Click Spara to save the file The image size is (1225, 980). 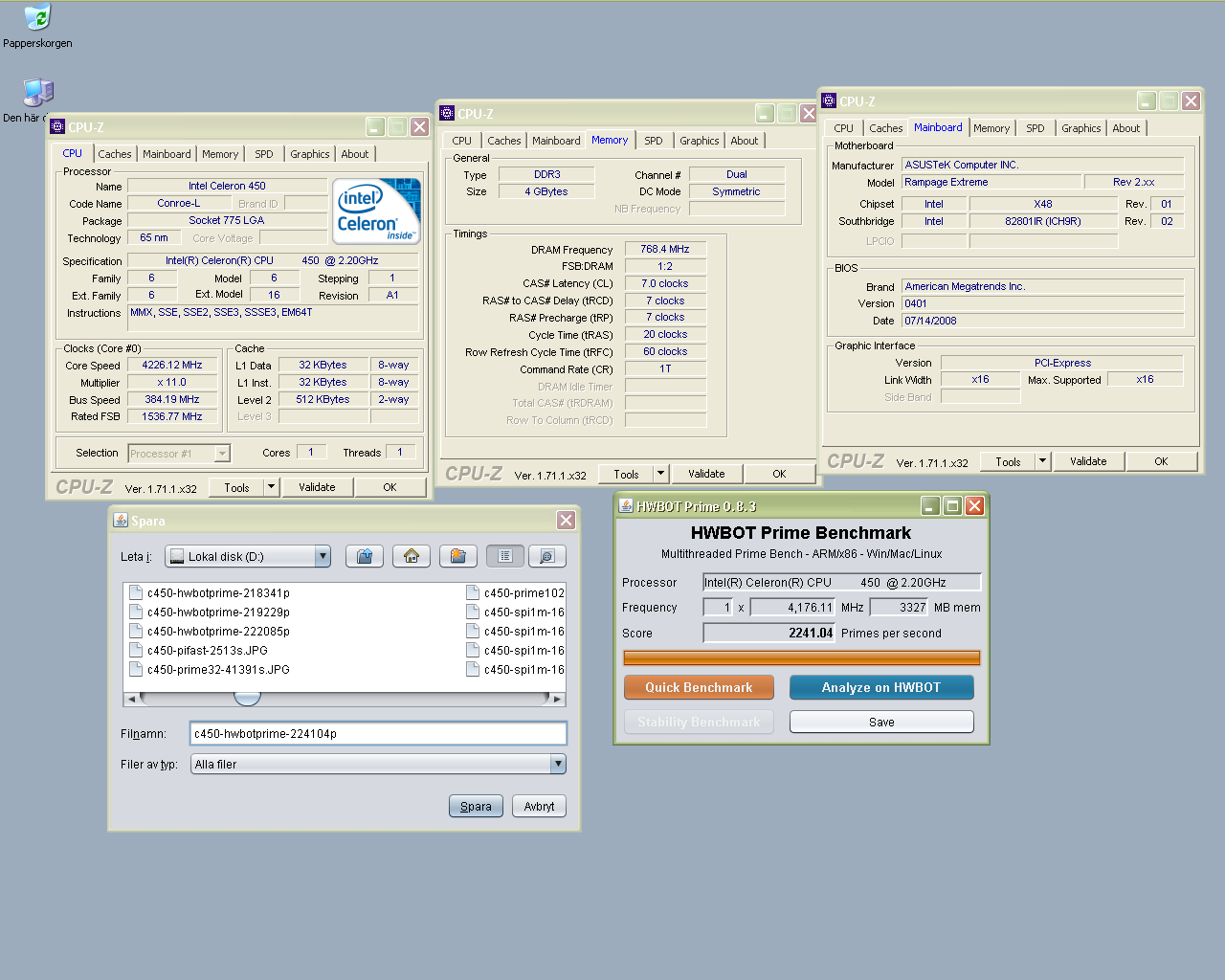click(x=476, y=806)
